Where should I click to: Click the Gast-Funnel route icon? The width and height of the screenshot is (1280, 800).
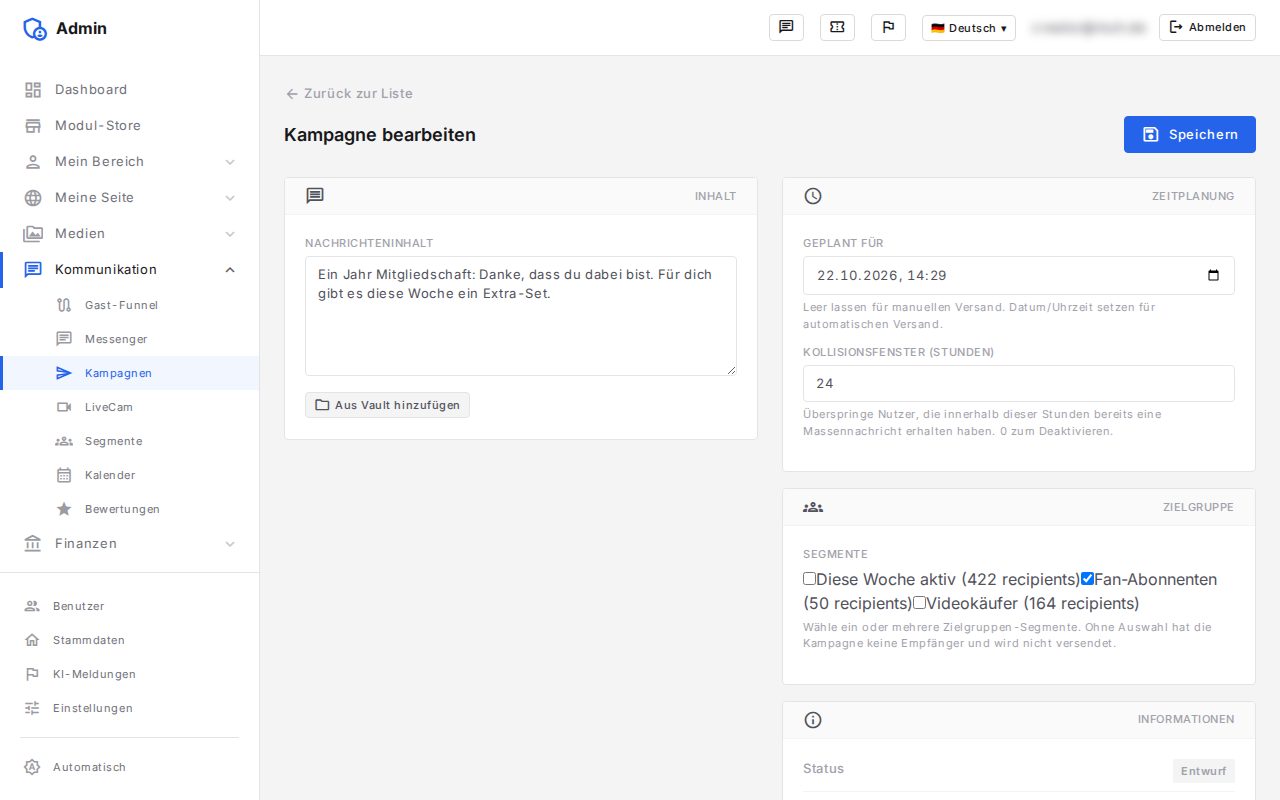point(64,305)
